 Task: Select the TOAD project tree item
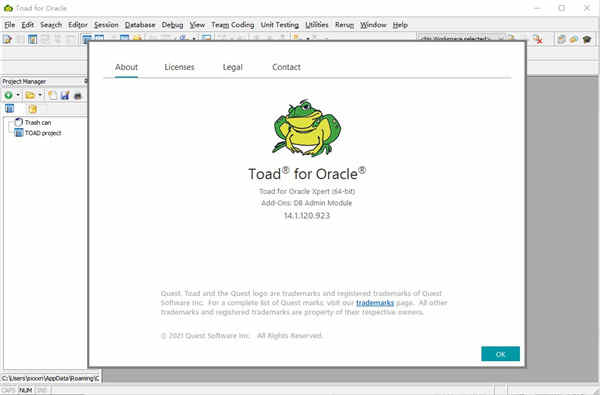43,133
